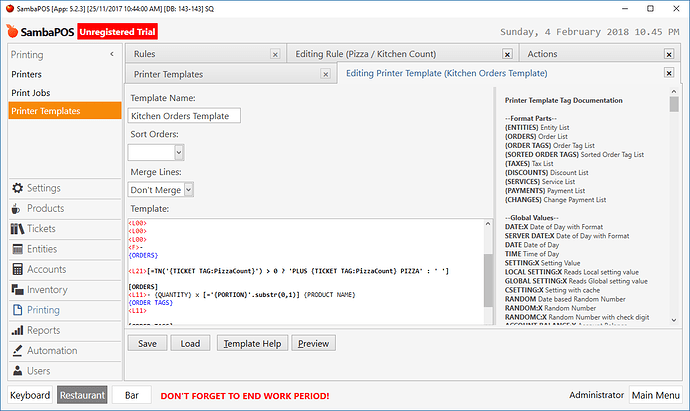
Task: Click the Accounts calculator icon
Action: [x=18, y=269]
